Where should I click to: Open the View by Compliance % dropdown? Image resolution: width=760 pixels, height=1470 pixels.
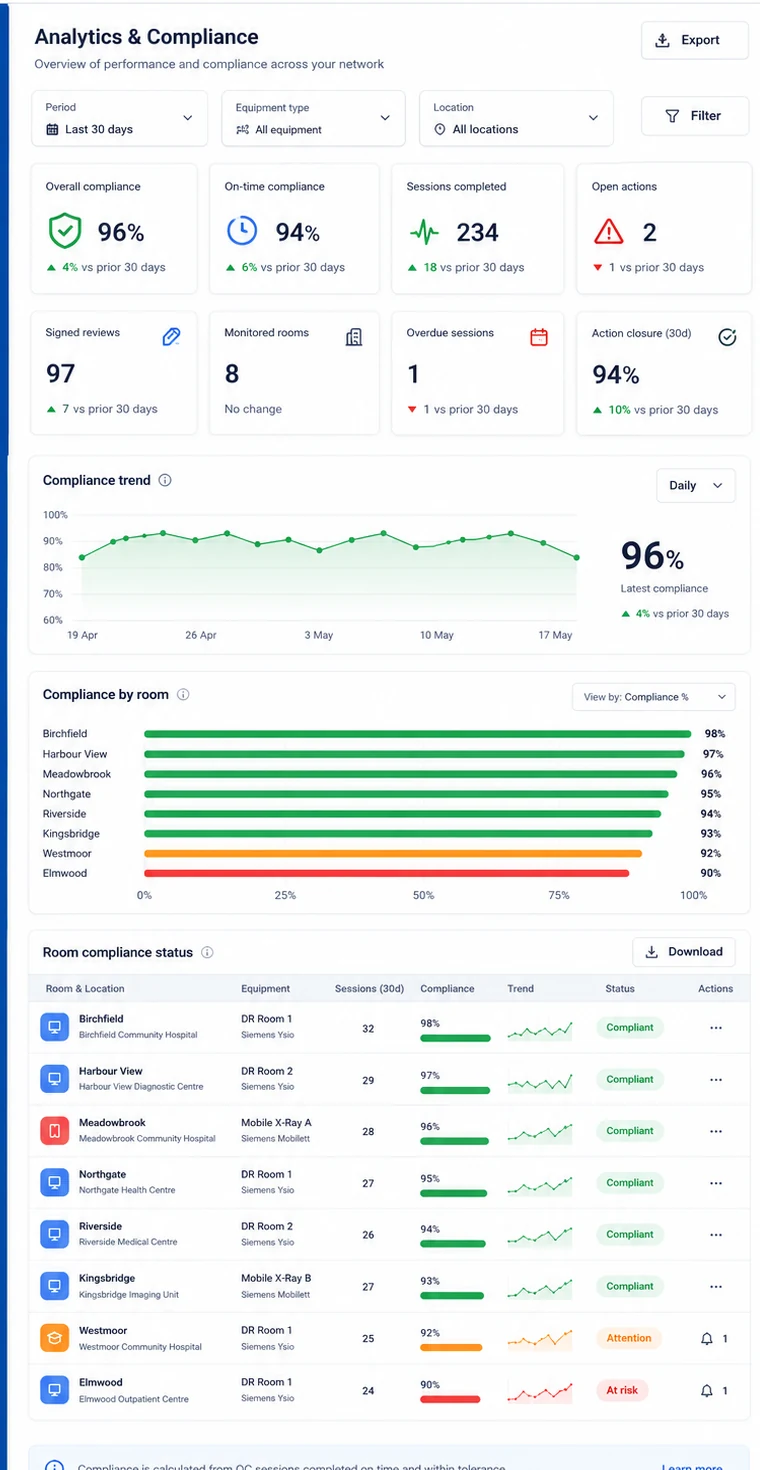(653, 697)
